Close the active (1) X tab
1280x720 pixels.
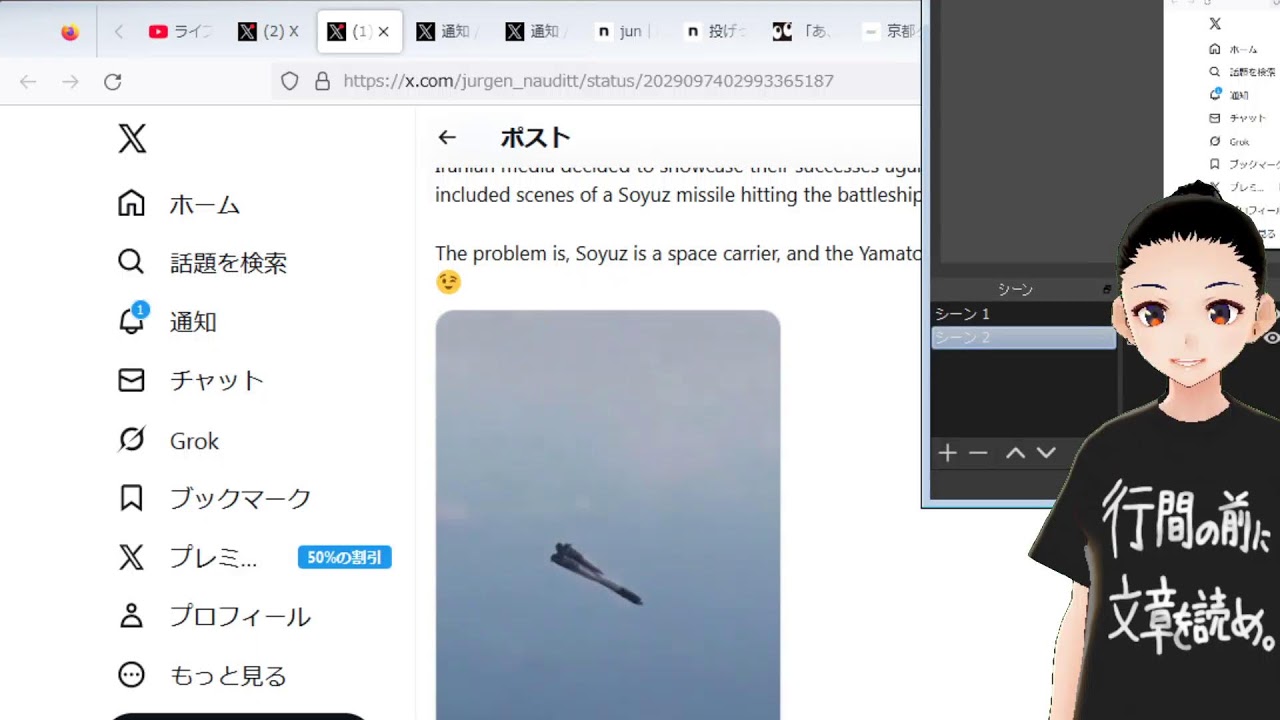coord(383,32)
